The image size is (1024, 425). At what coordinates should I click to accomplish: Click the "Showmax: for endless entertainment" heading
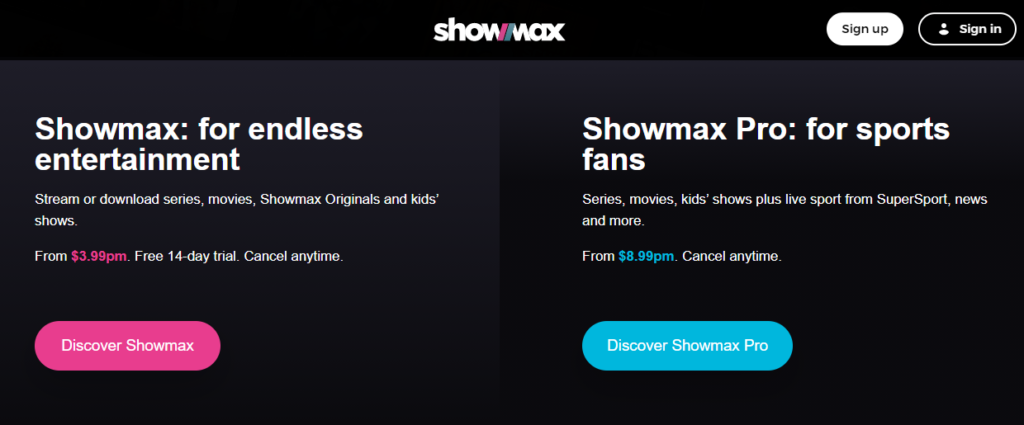[x=199, y=144]
